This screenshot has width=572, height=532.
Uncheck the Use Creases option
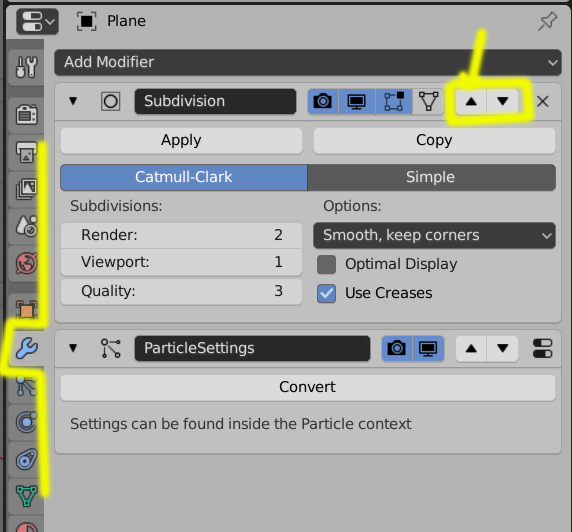(326, 293)
